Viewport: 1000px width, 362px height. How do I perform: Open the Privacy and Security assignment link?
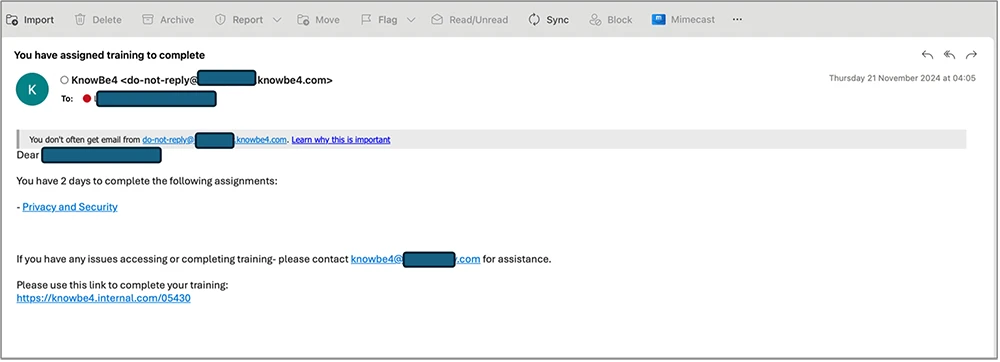click(70, 207)
